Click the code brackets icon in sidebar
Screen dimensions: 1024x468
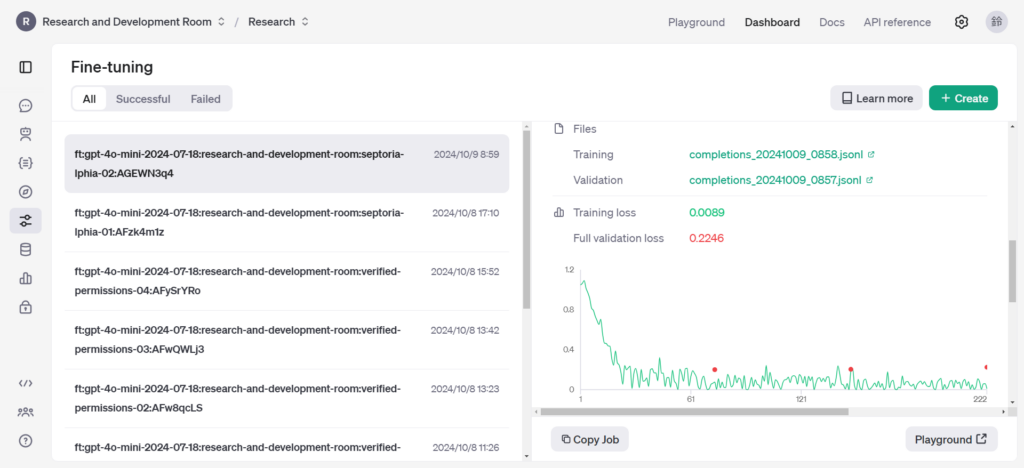[x=26, y=383]
